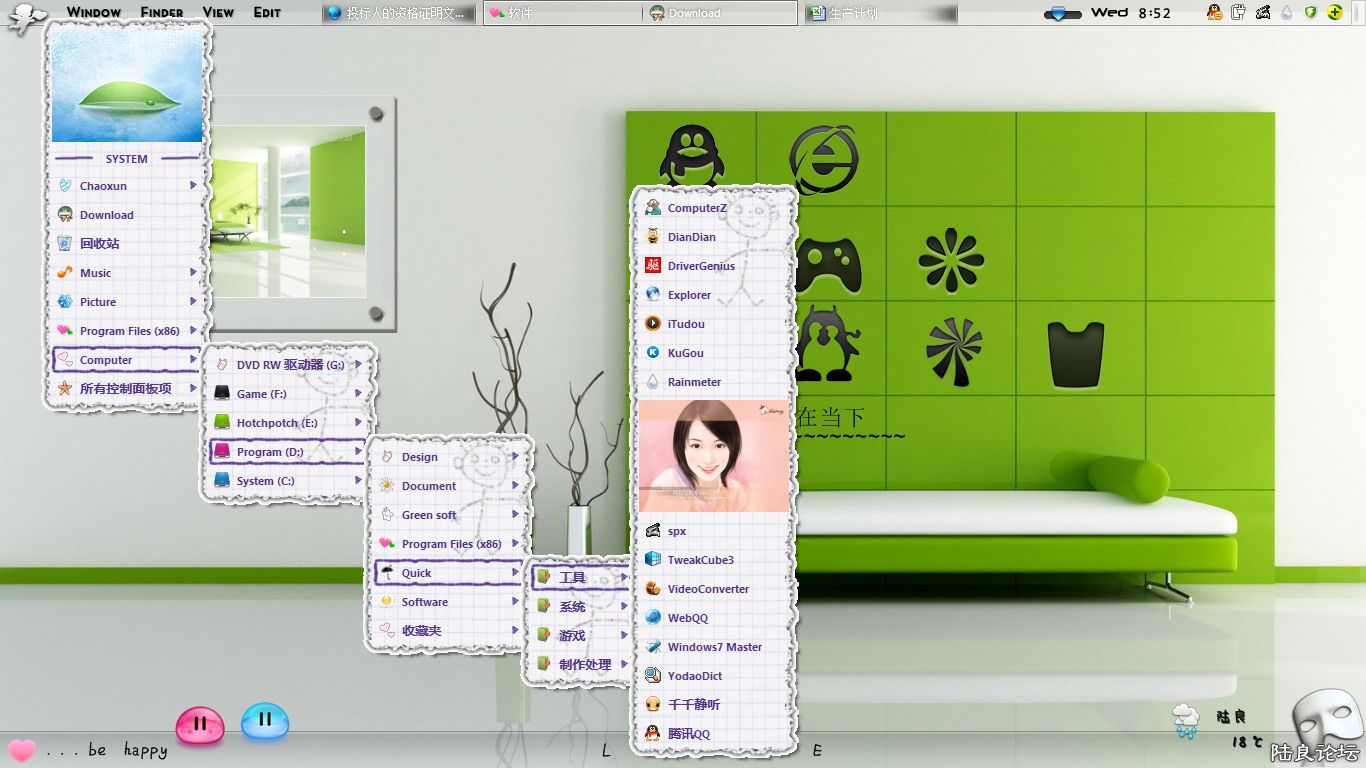1366x768 pixels.
Task: Select Download in the SYSTEM menu
Action: click(x=126, y=214)
